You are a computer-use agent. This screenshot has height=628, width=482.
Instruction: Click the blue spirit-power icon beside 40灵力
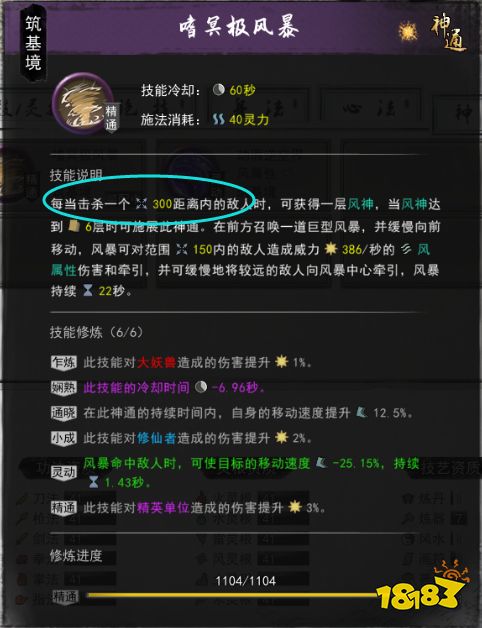pyautogui.click(x=218, y=119)
